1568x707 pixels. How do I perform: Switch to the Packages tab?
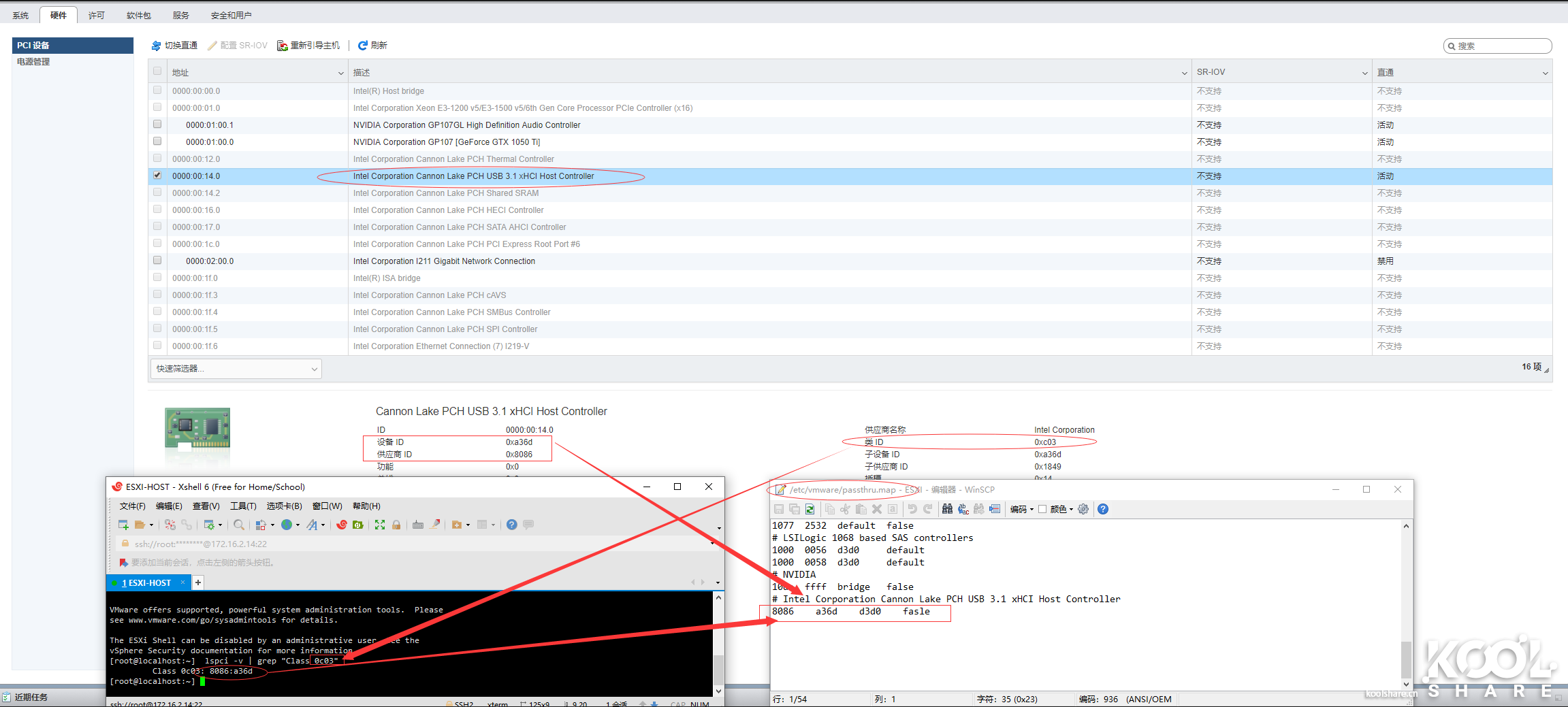(139, 15)
